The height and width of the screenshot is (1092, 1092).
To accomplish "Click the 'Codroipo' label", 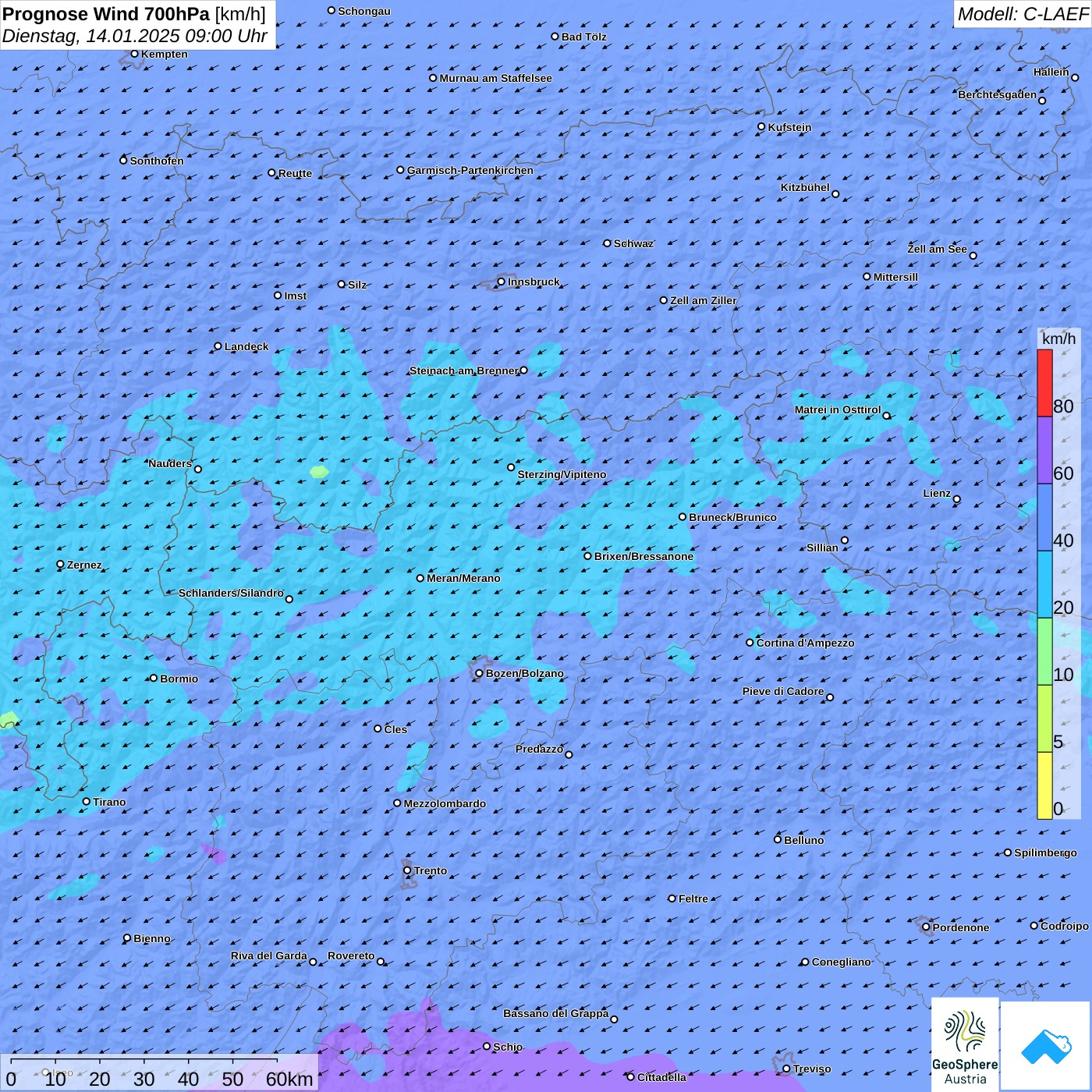I will 1065,926.
